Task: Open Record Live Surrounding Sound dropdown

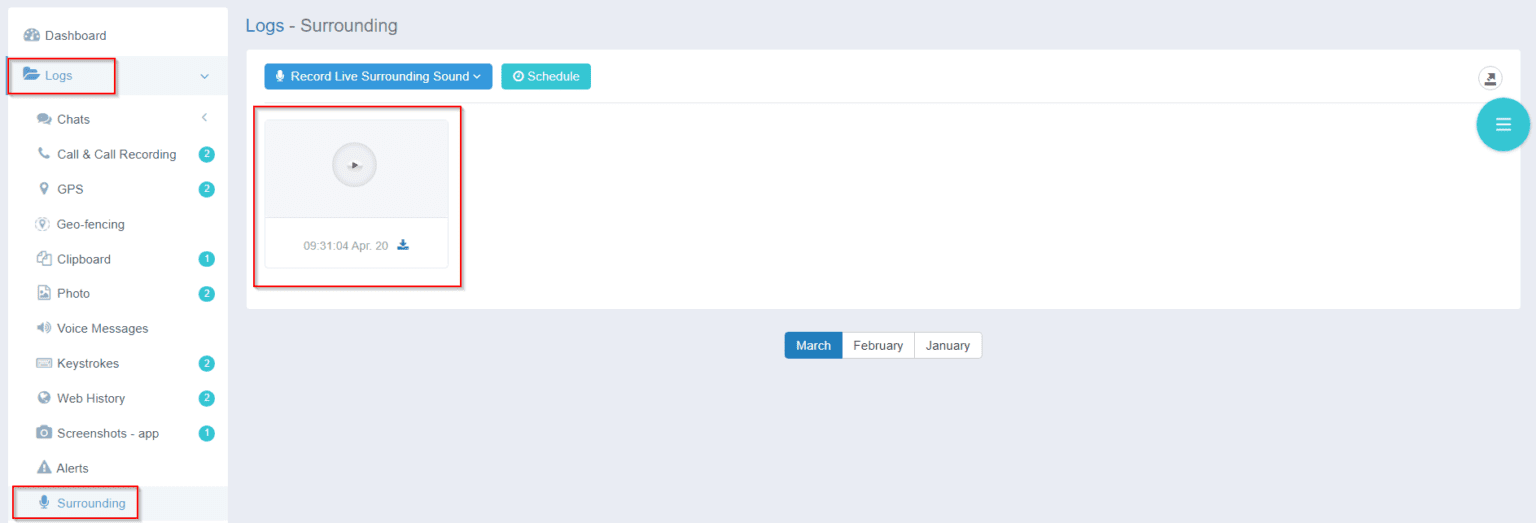Action: click(x=378, y=77)
